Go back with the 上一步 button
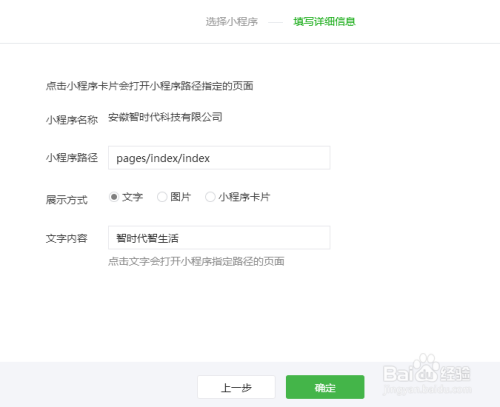 [x=236, y=387]
